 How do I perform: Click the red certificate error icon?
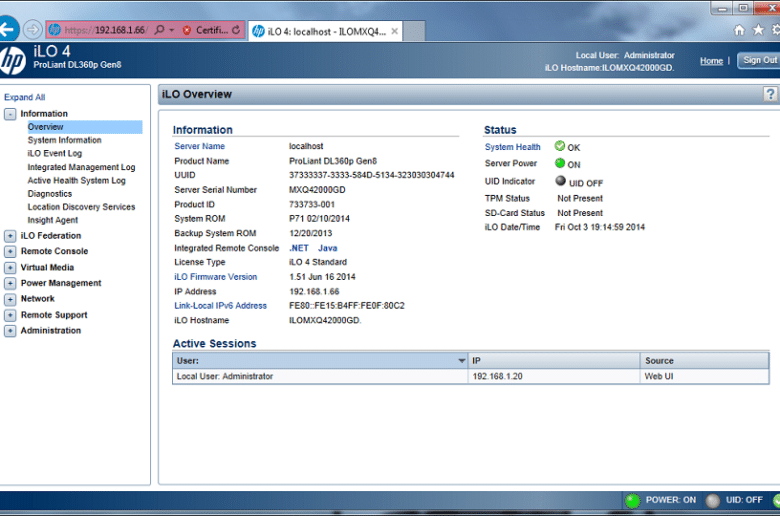tap(187, 30)
